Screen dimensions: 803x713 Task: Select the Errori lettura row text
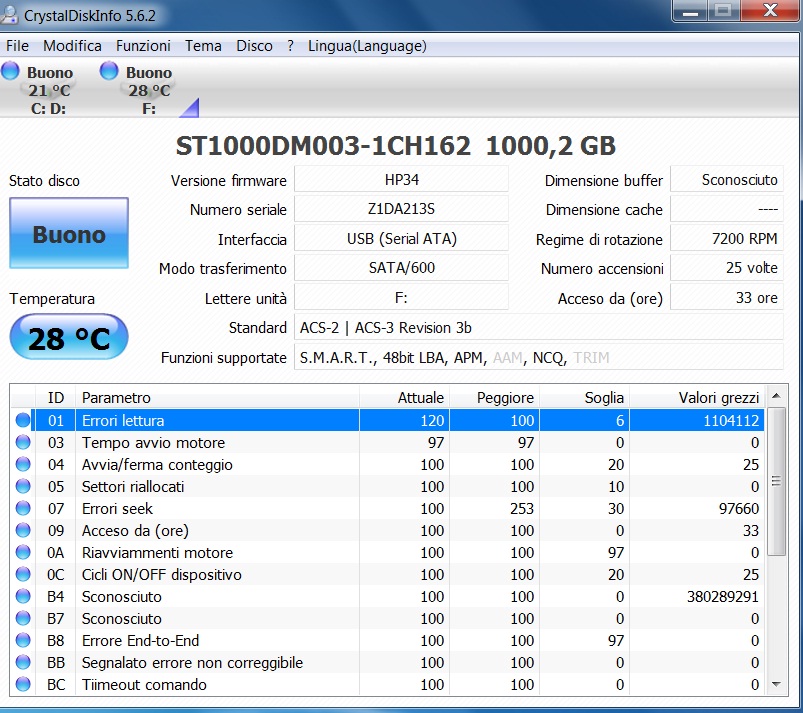click(x=123, y=421)
